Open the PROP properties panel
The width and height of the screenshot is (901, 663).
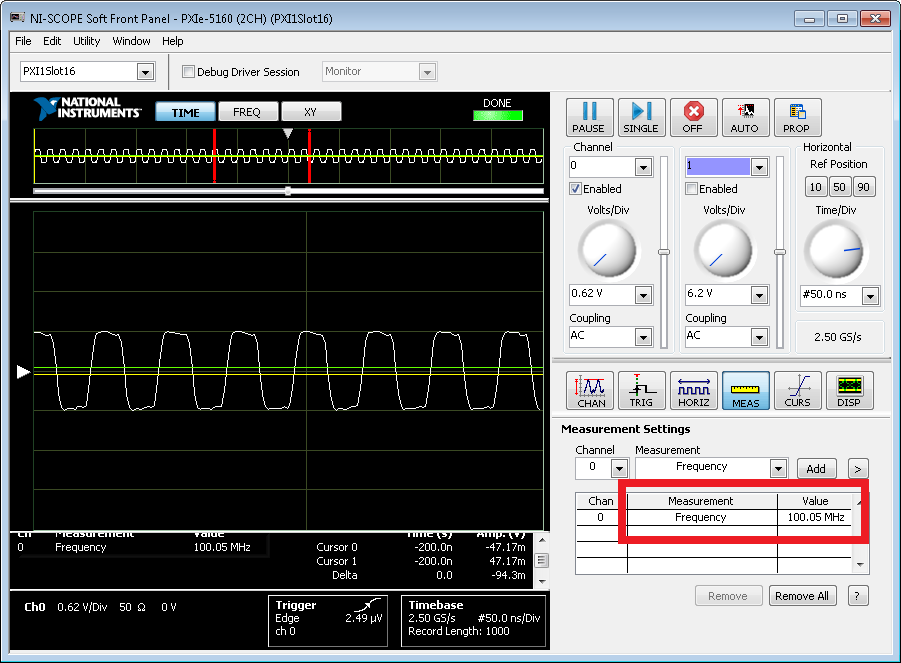pos(796,117)
